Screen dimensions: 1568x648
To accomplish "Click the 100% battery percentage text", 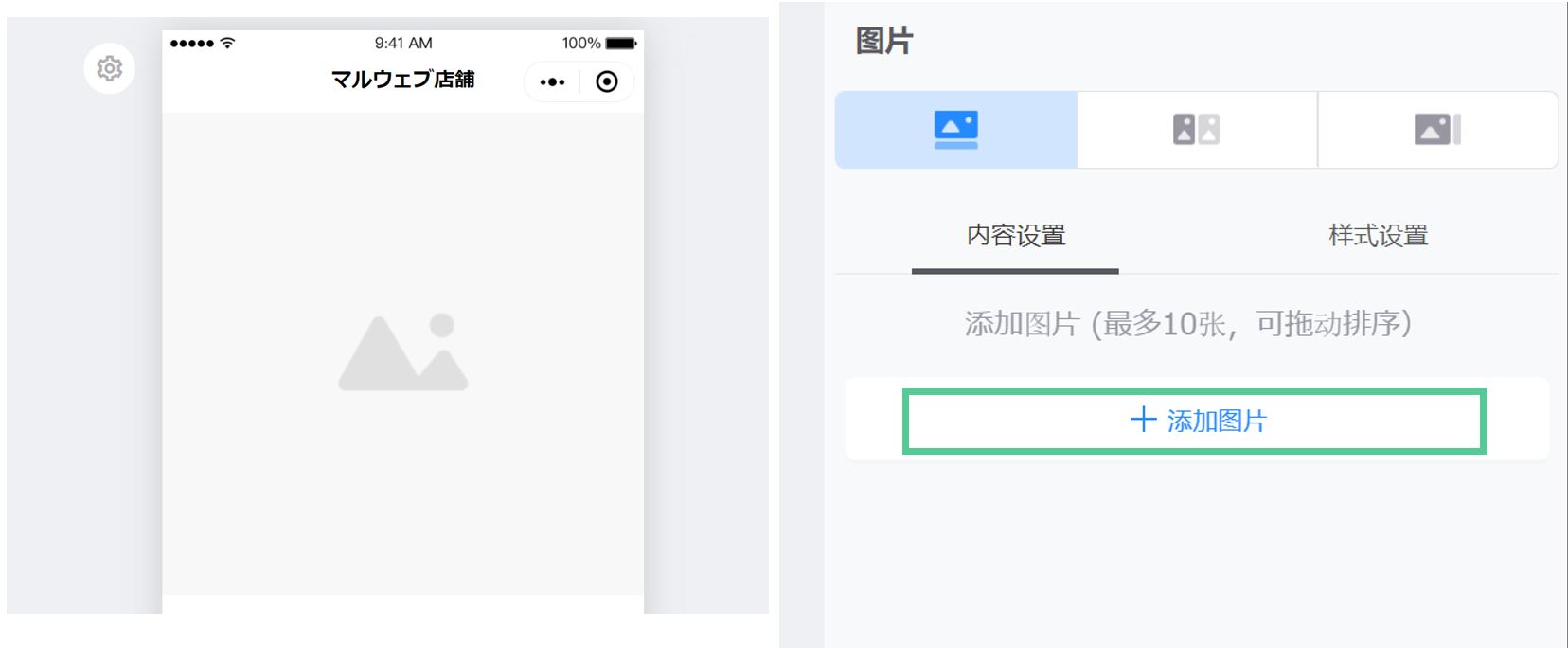I will [x=581, y=44].
